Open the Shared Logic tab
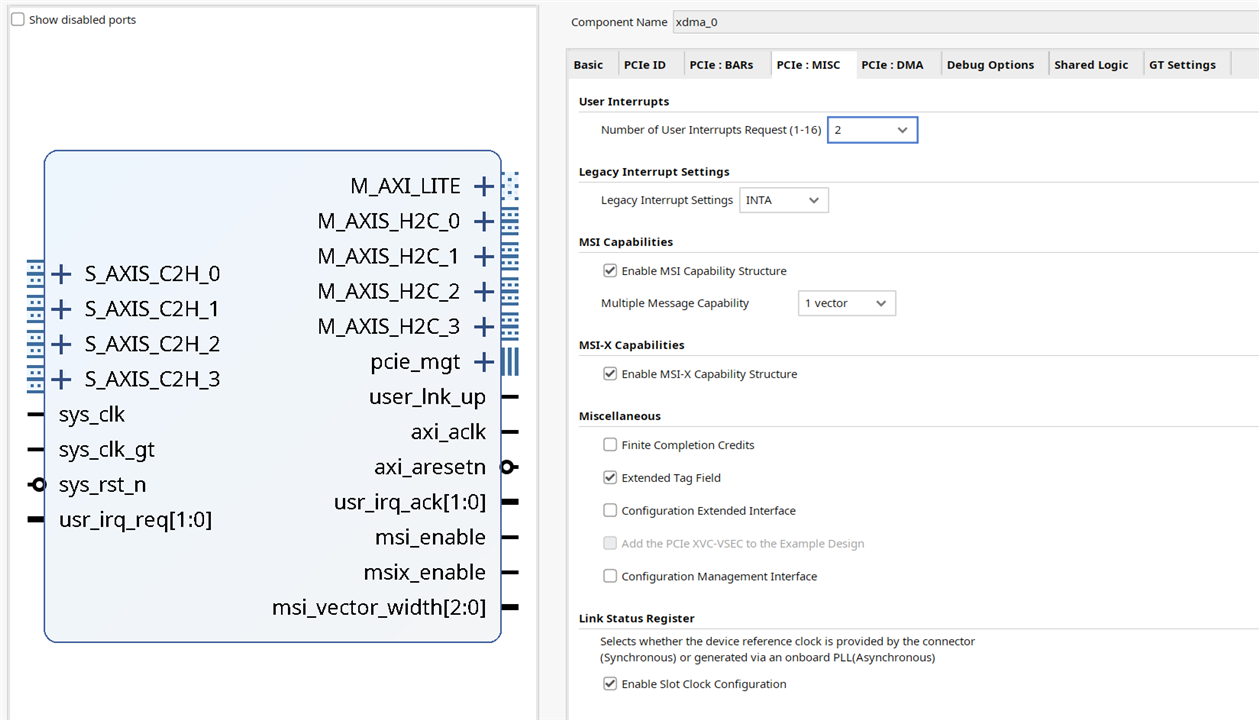1259x720 pixels. point(1091,65)
